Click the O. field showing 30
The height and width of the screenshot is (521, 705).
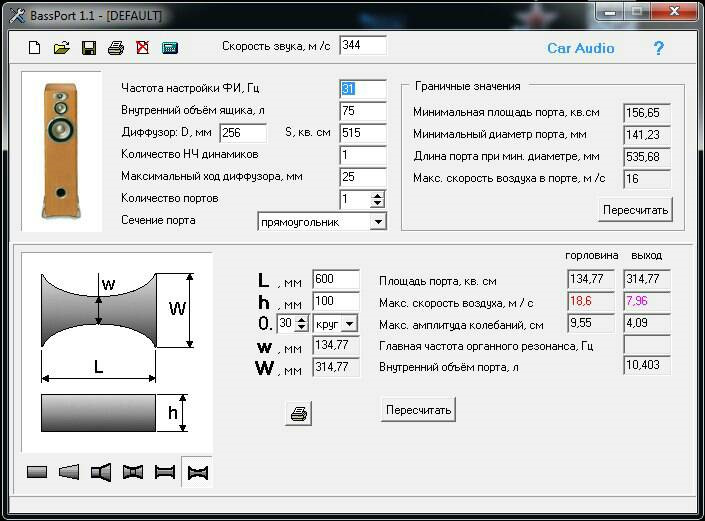click(287, 323)
